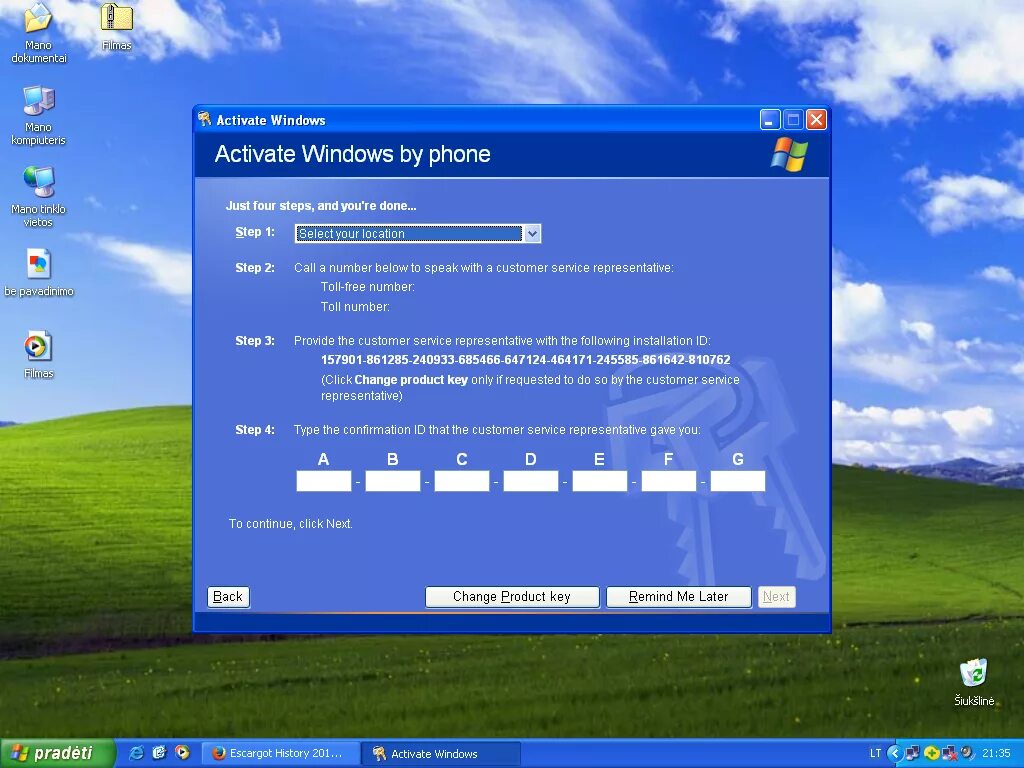The width and height of the screenshot is (1024, 768).
Task: Open the pradėti start menu
Action: (57, 753)
